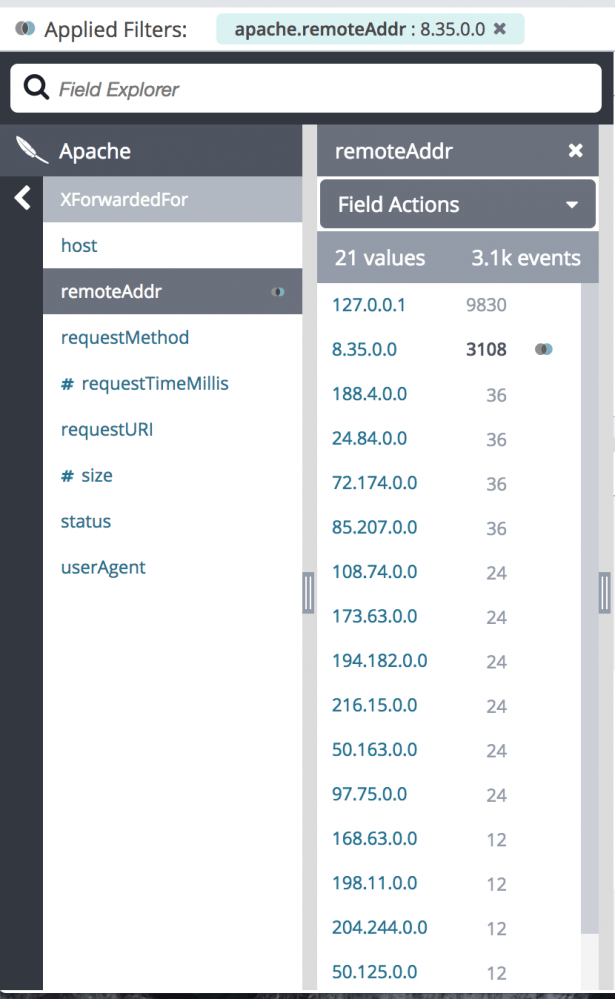Click the hash icon beside requestTimeMillis
The height and width of the screenshot is (999, 615).
pos(67,384)
